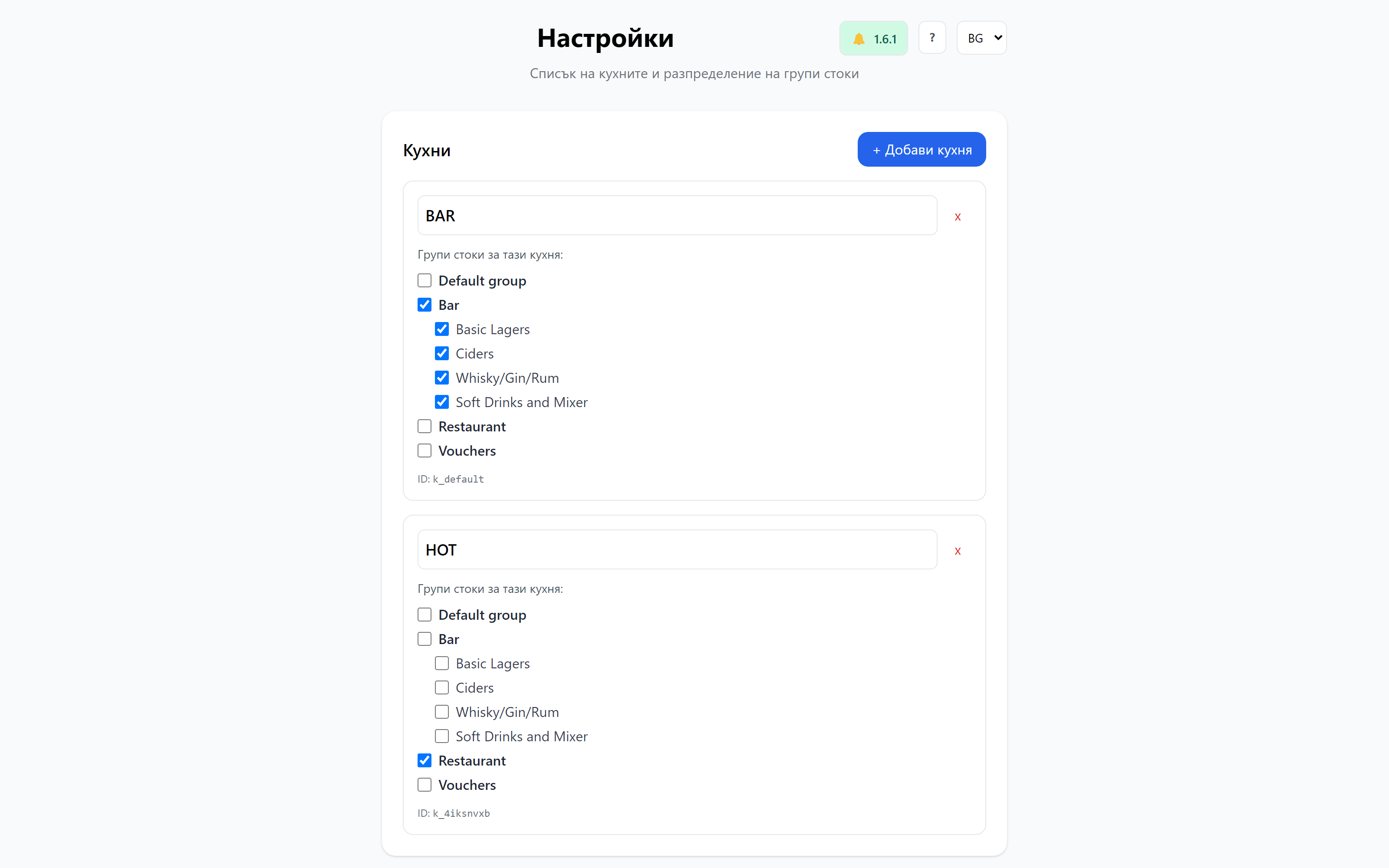Click the ID: k_default text
Viewport: 1389px width, 868px height.
pos(451,479)
